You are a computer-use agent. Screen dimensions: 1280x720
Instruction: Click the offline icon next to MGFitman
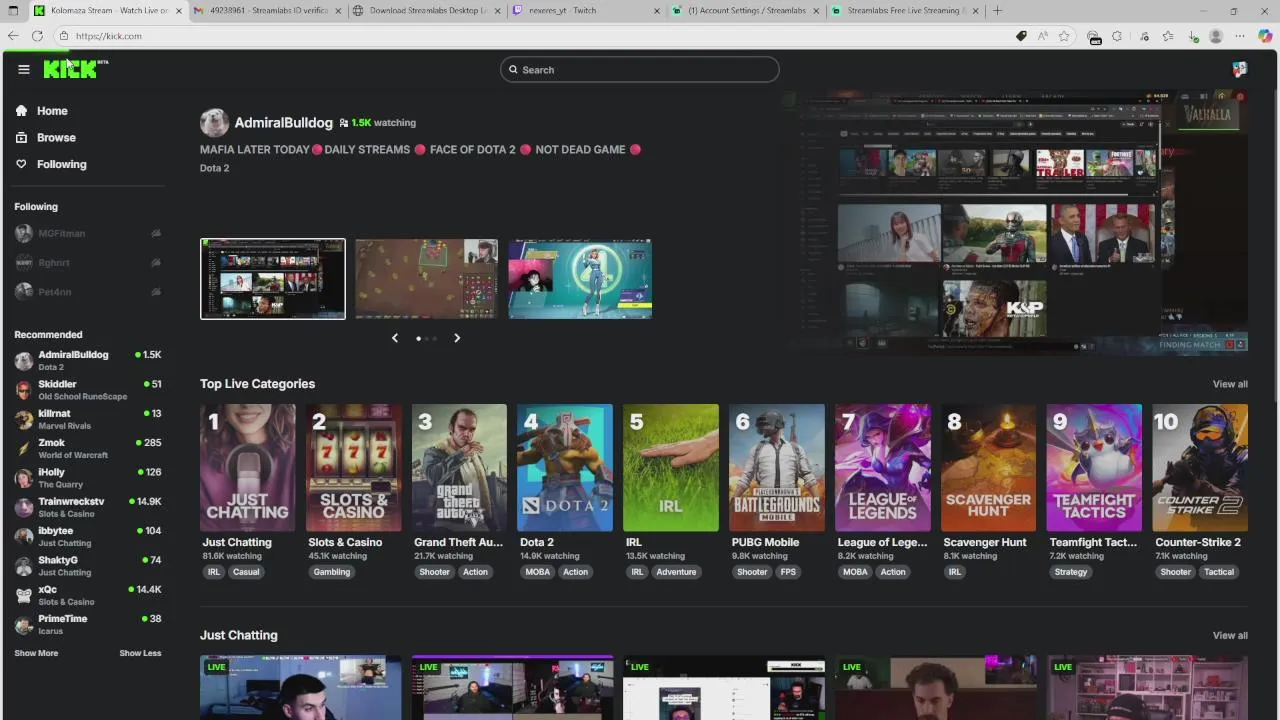click(156, 233)
